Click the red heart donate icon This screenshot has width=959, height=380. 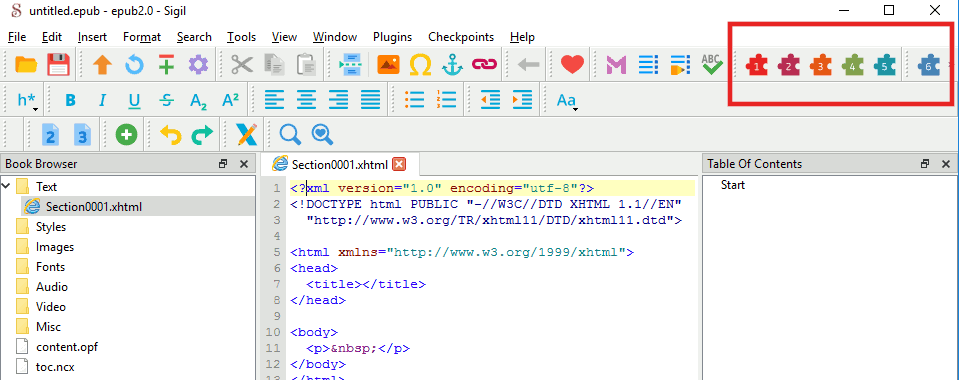tap(572, 64)
